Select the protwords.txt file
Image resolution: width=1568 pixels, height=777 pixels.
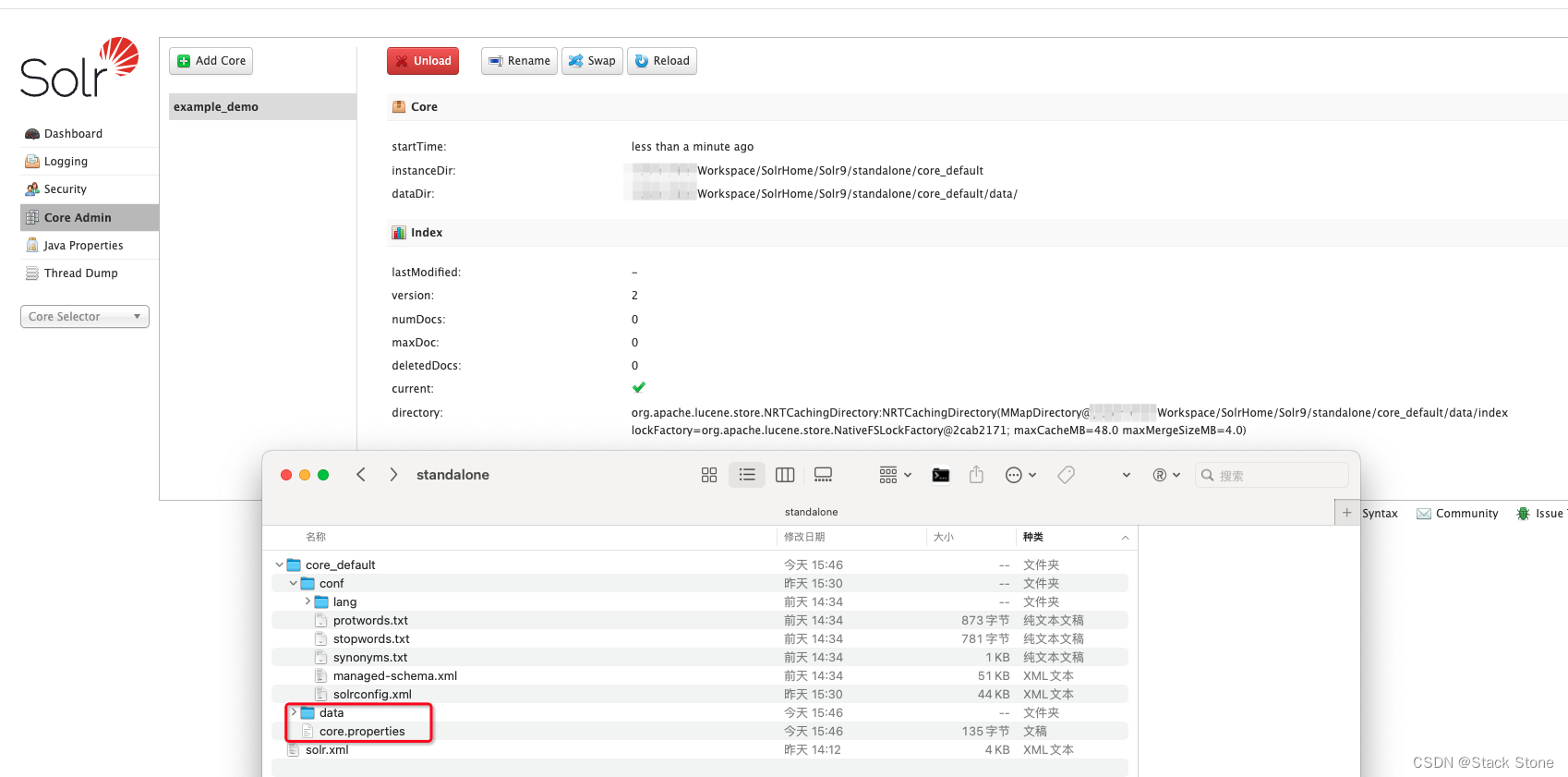click(x=370, y=620)
